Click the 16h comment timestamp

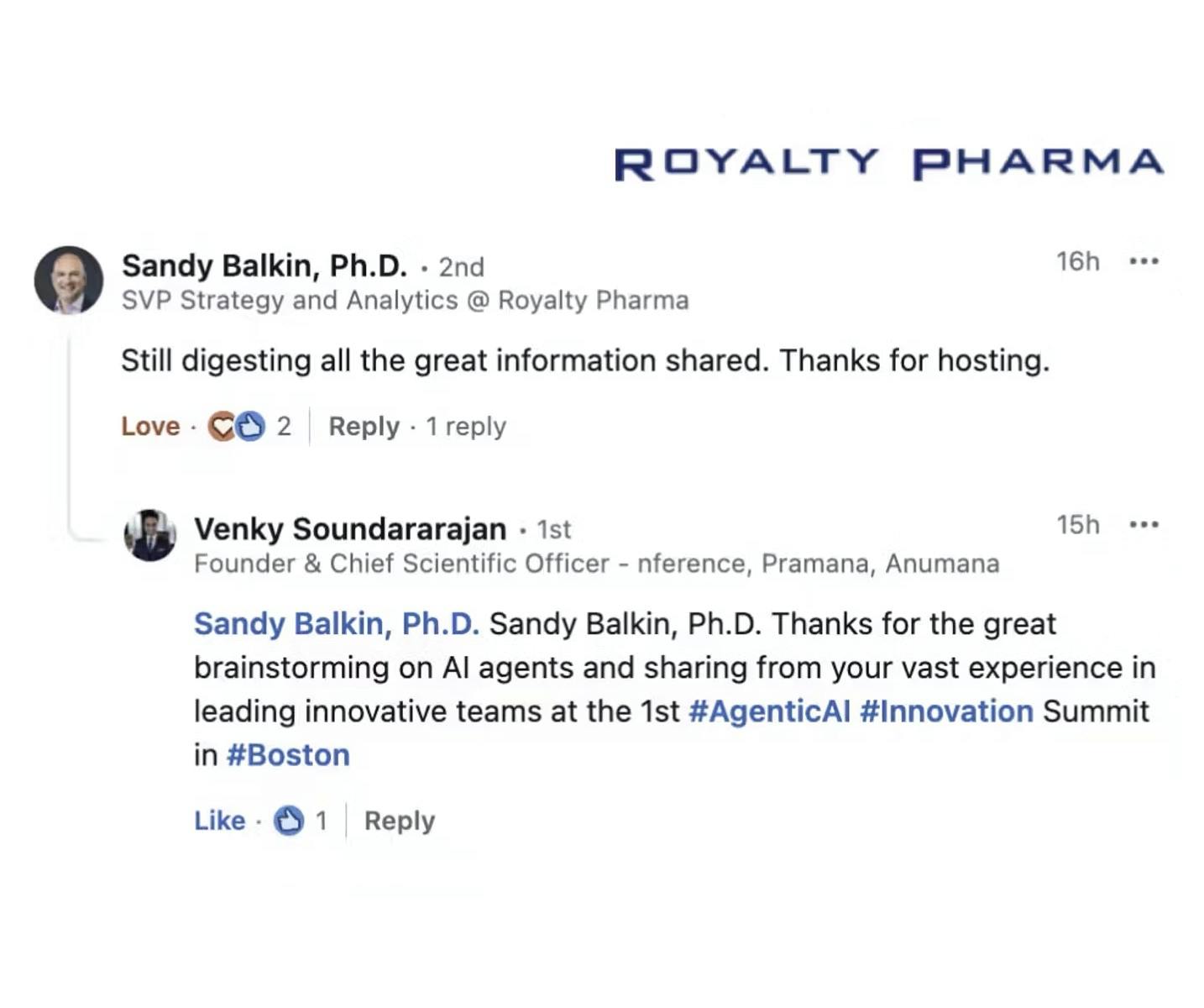click(x=1077, y=261)
